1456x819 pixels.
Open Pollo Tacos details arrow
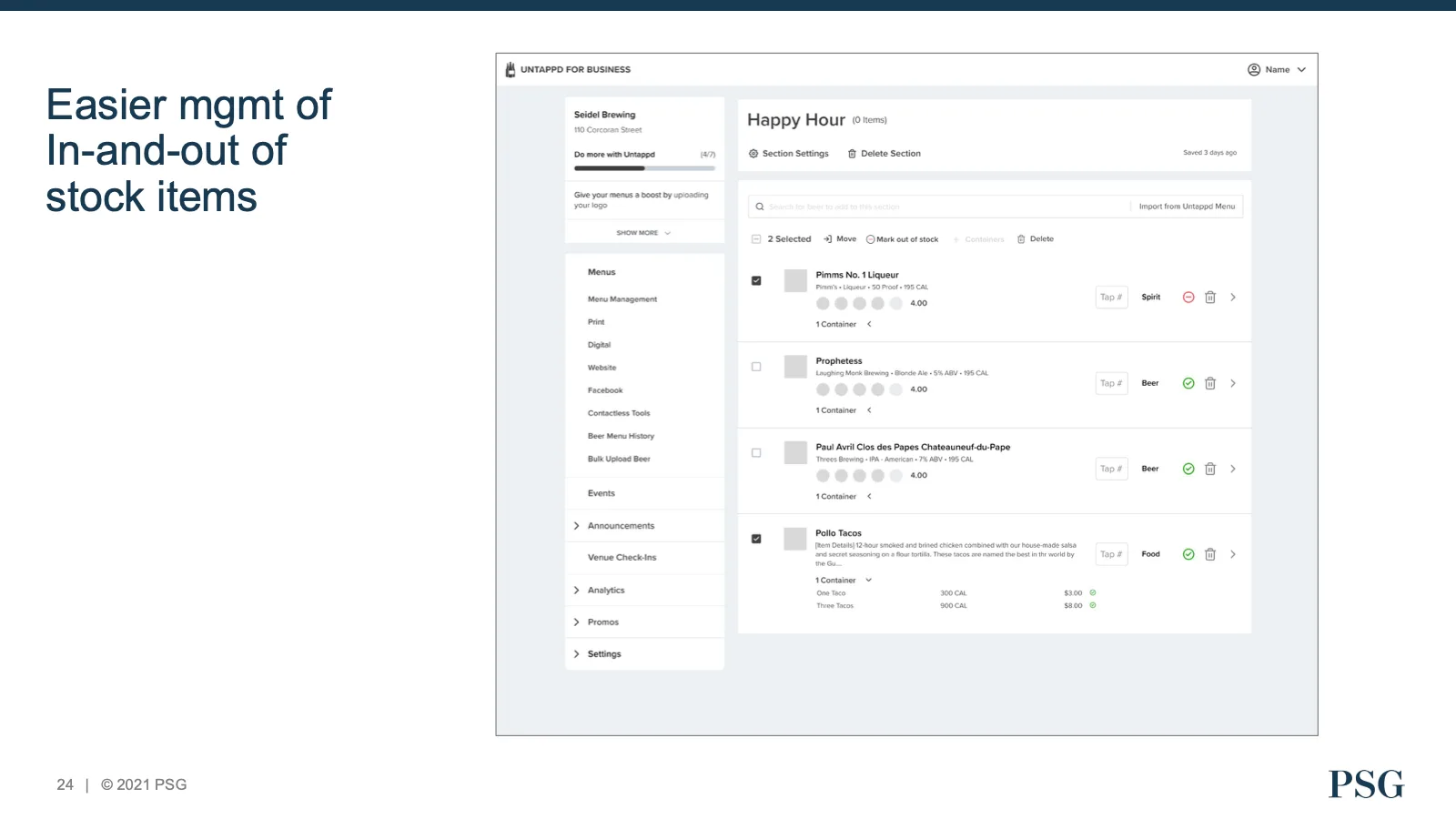pos(1233,554)
